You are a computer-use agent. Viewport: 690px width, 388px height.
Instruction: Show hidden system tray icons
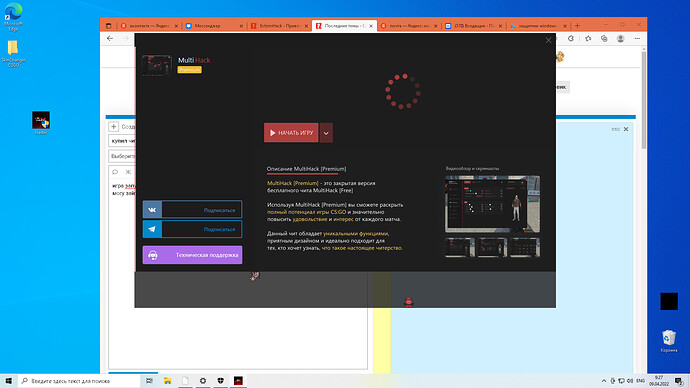click(604, 381)
